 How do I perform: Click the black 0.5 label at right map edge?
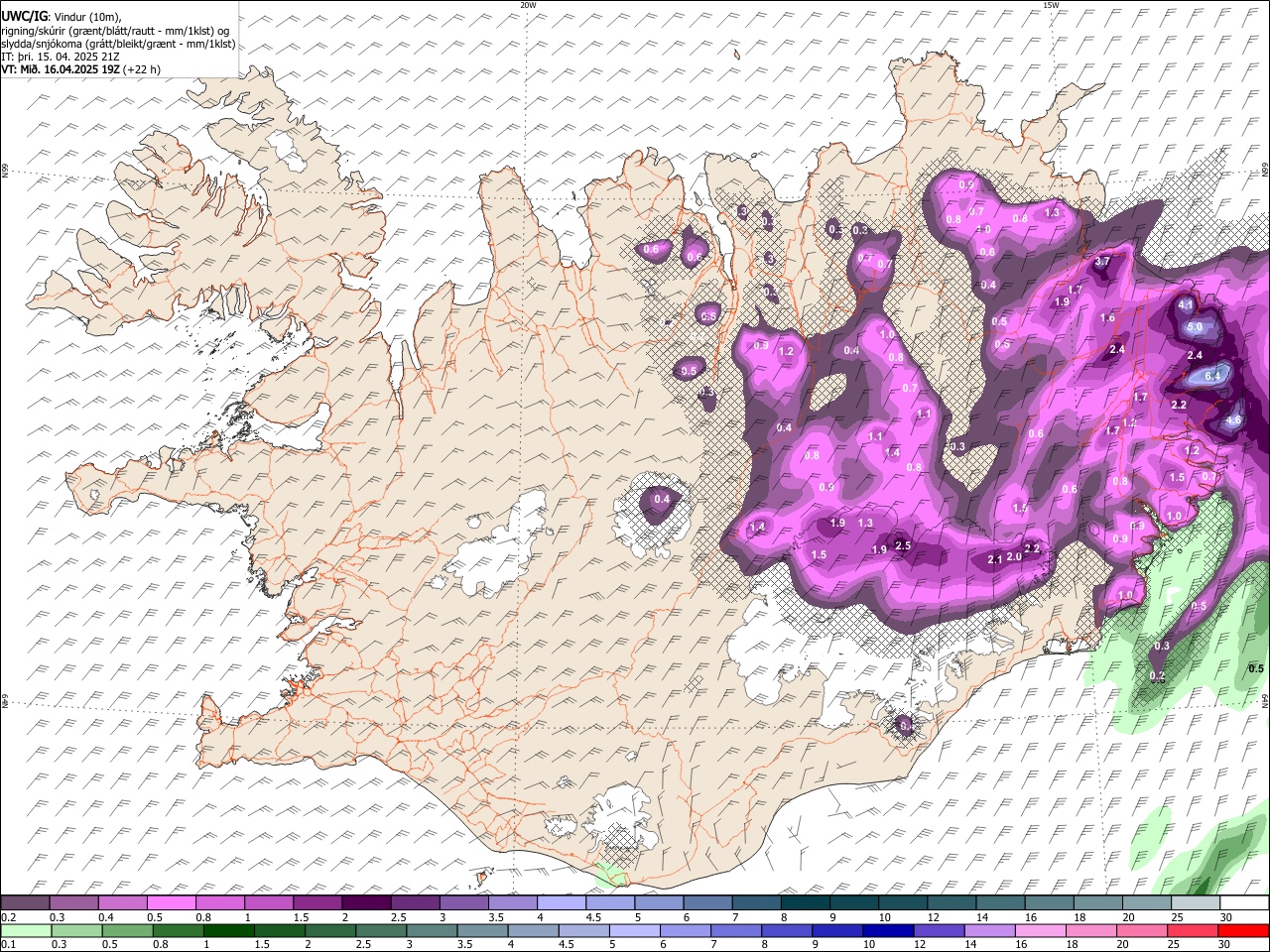tap(1255, 668)
